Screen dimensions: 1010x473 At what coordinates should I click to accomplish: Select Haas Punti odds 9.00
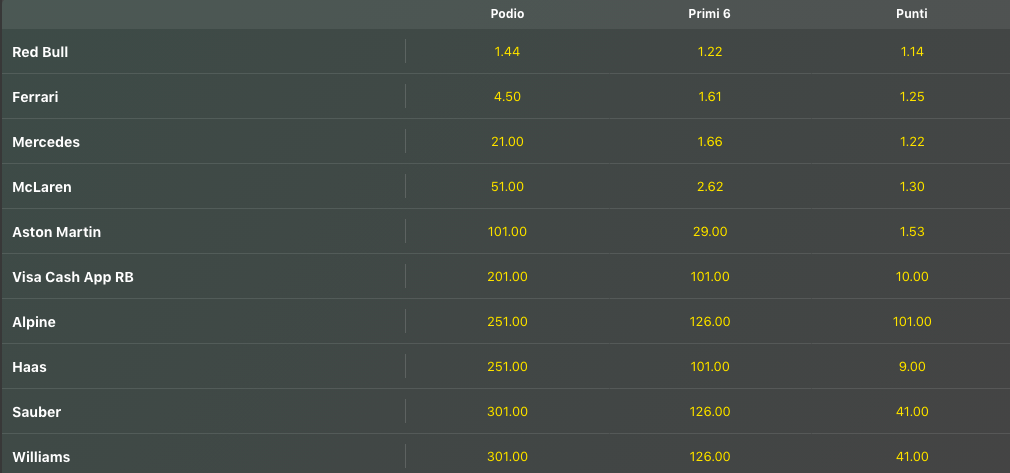[912, 367]
